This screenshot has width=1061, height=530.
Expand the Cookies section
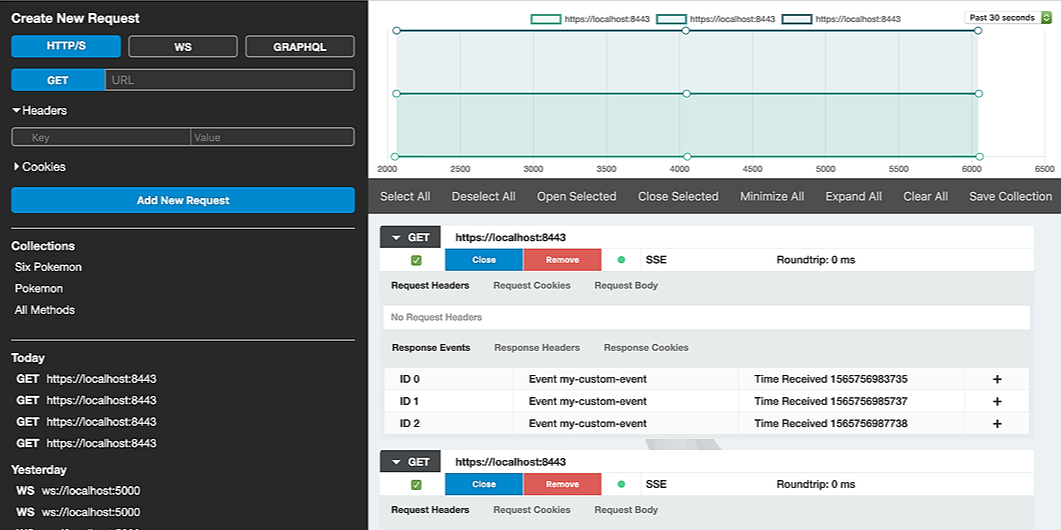[x=39, y=167]
